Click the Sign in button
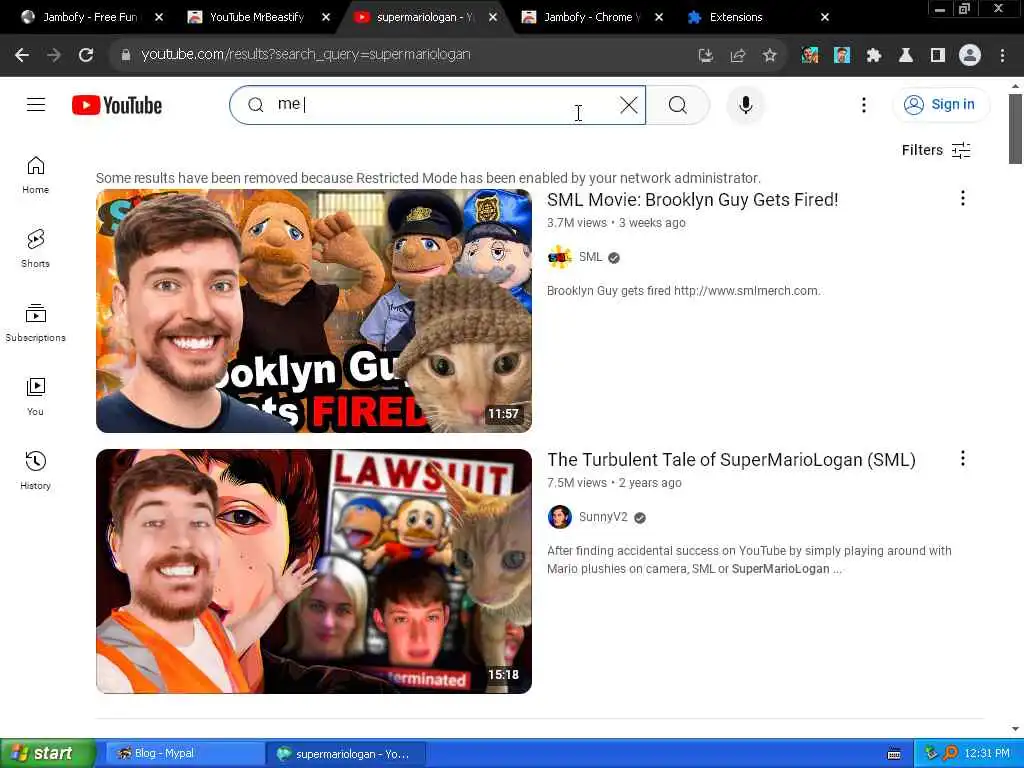The width and height of the screenshot is (1024, 768). coord(940,104)
